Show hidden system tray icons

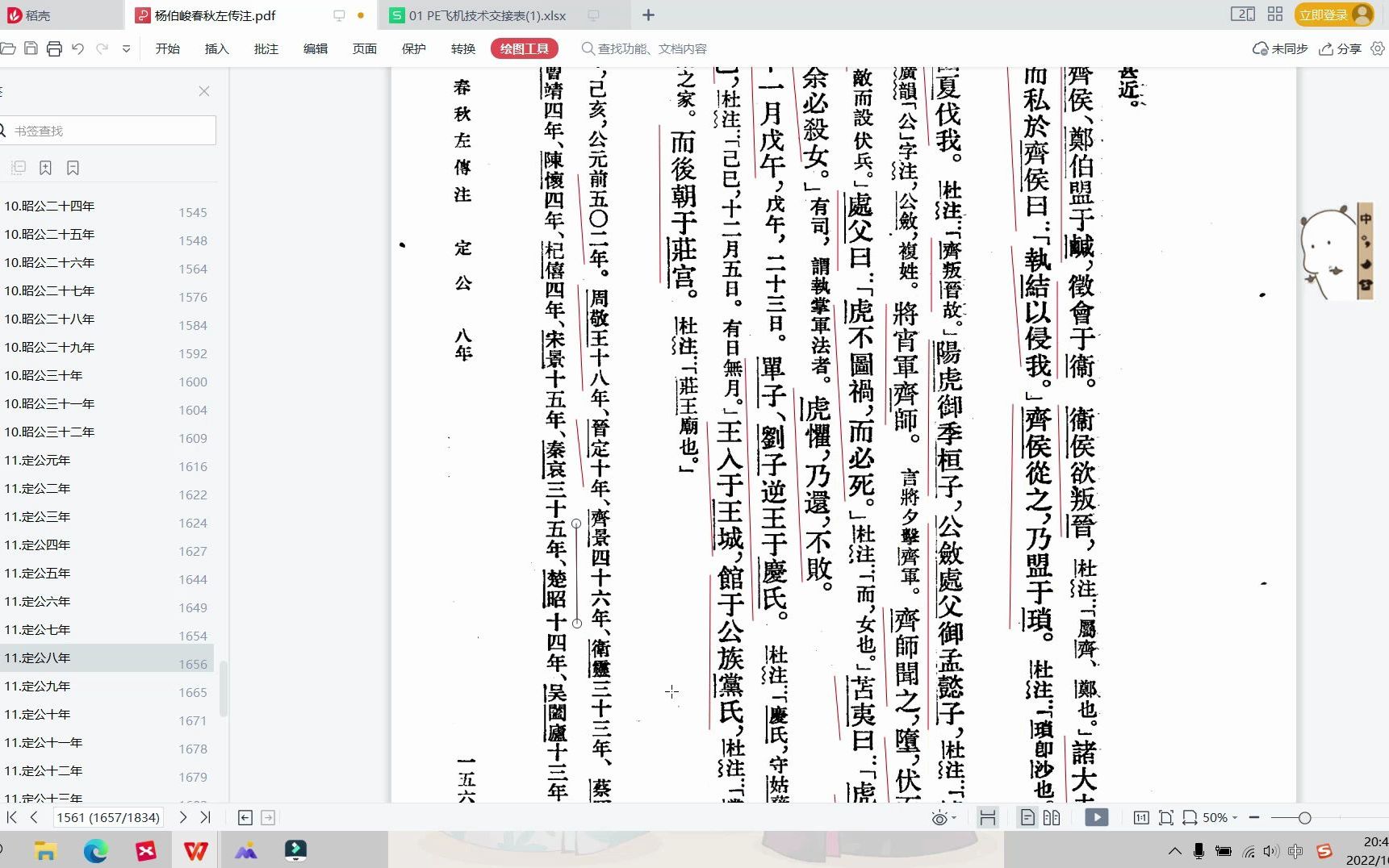tap(1175, 851)
